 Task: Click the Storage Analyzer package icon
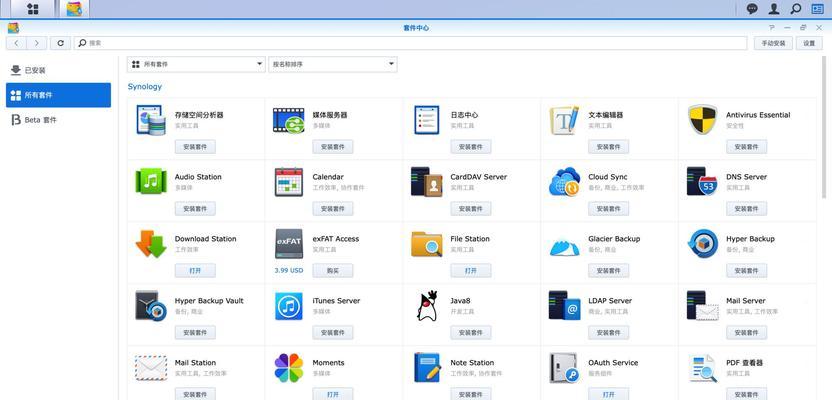coord(151,120)
